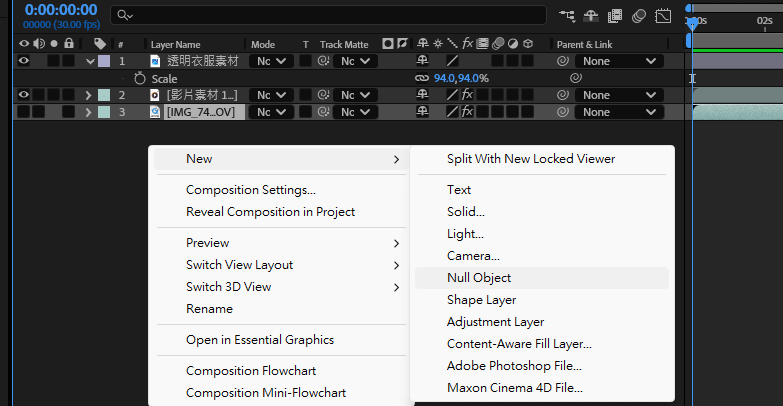
Task: Click the Scale property stopwatch
Action: click(x=140, y=78)
